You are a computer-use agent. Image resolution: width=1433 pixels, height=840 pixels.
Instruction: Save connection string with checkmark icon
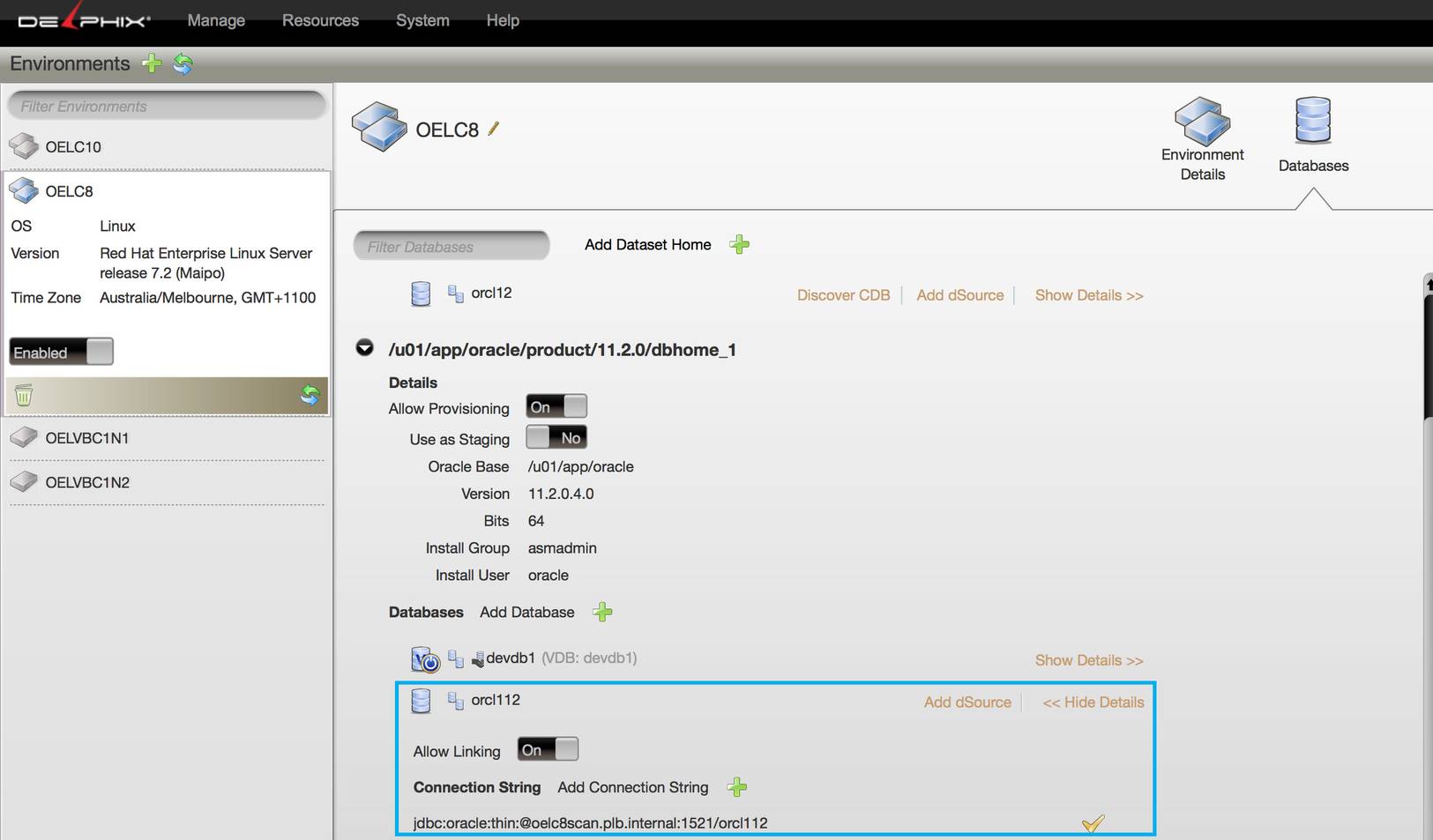coord(1093,823)
